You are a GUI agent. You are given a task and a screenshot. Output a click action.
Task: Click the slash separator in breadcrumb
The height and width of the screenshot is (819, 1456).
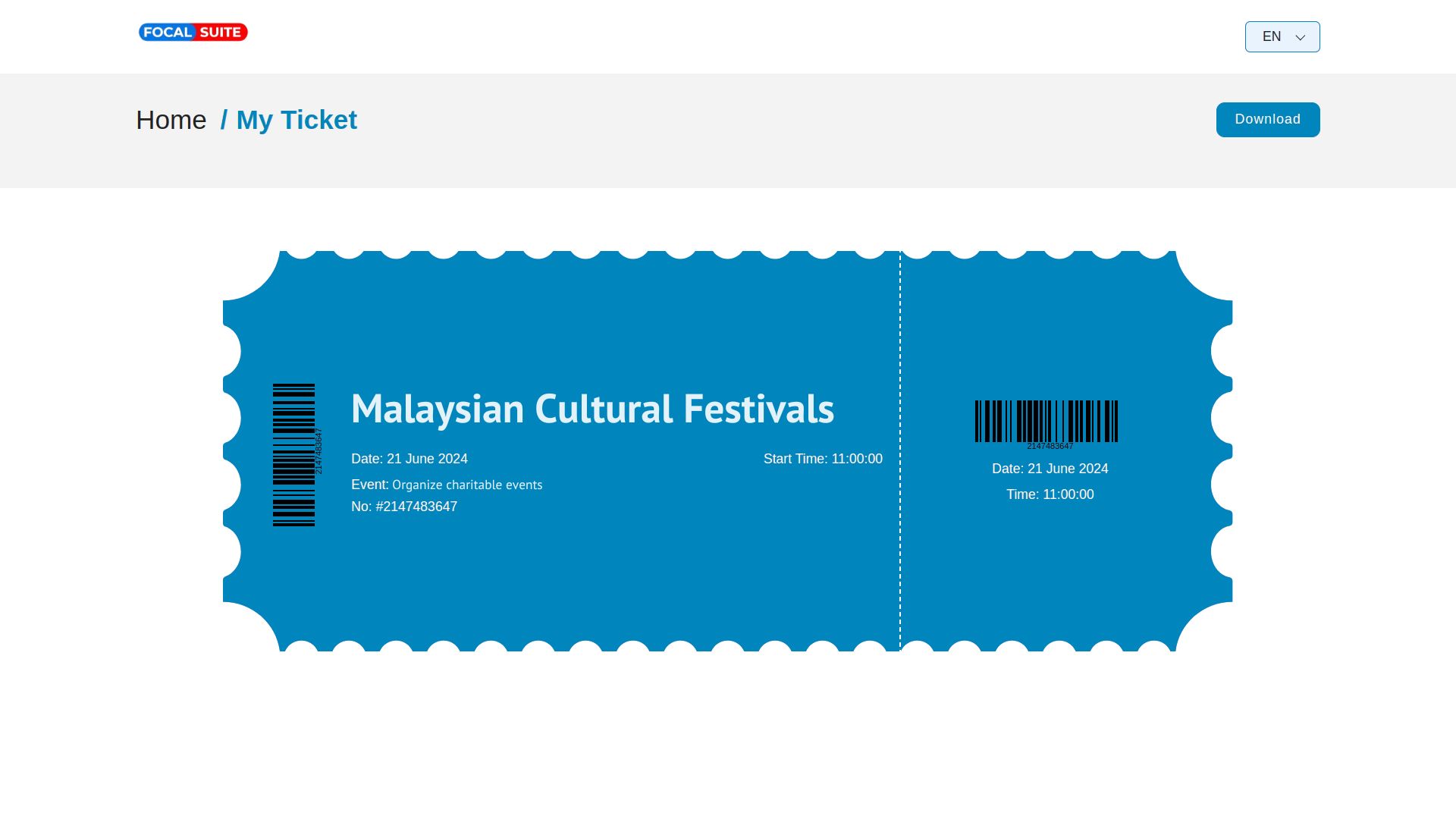point(224,120)
